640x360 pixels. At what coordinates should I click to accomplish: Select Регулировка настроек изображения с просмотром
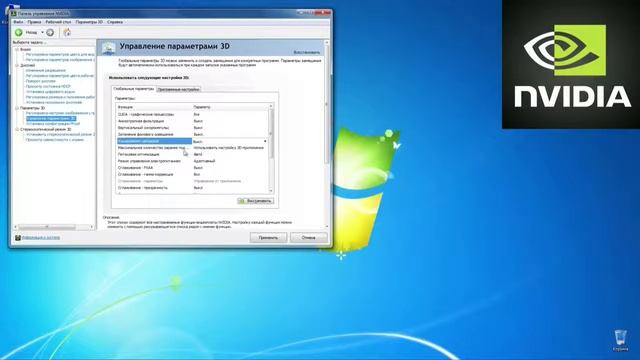coord(60,113)
